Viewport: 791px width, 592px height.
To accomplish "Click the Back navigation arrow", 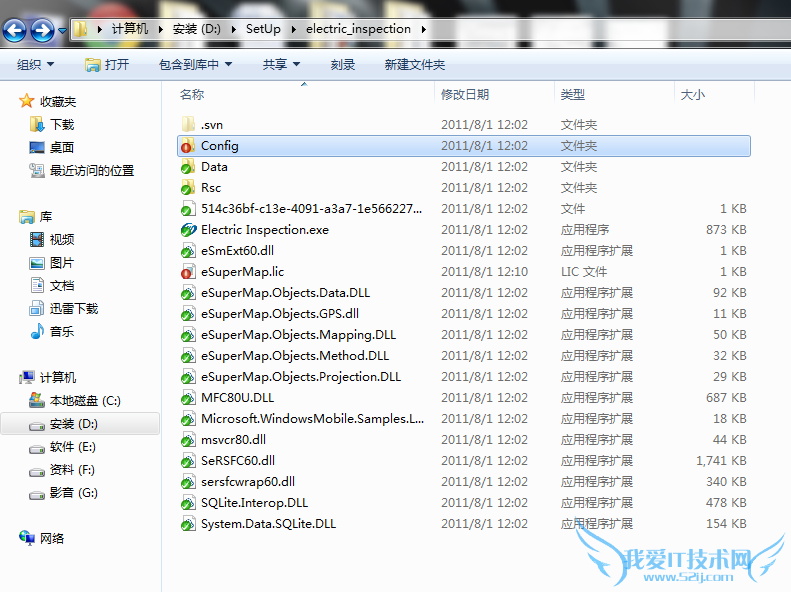I will click(15, 30).
